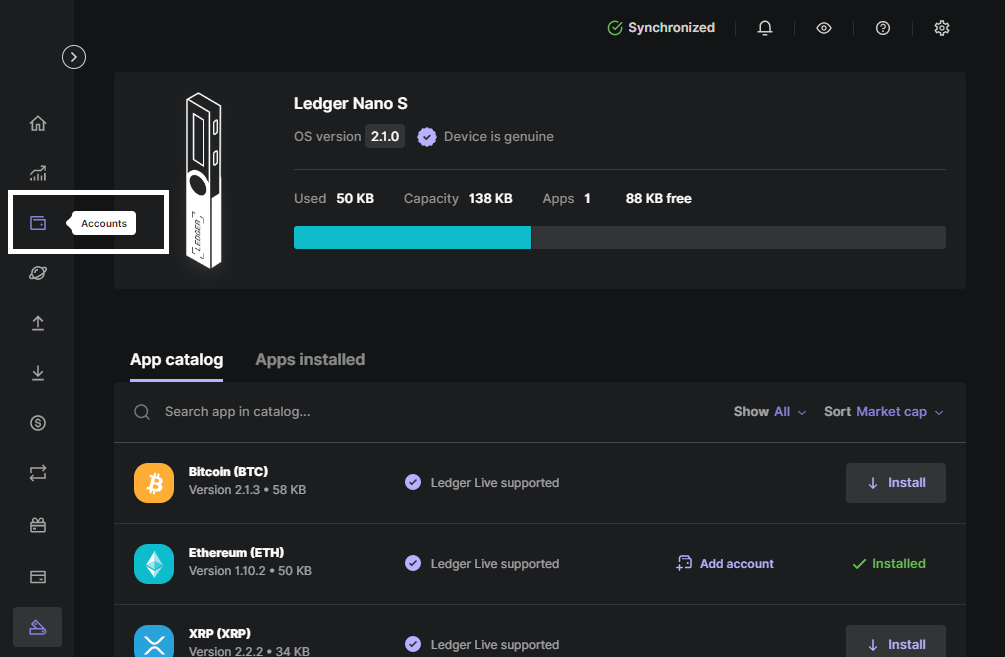Open the Show All filter dropdown
Image resolution: width=1005 pixels, height=657 pixels.
770,412
